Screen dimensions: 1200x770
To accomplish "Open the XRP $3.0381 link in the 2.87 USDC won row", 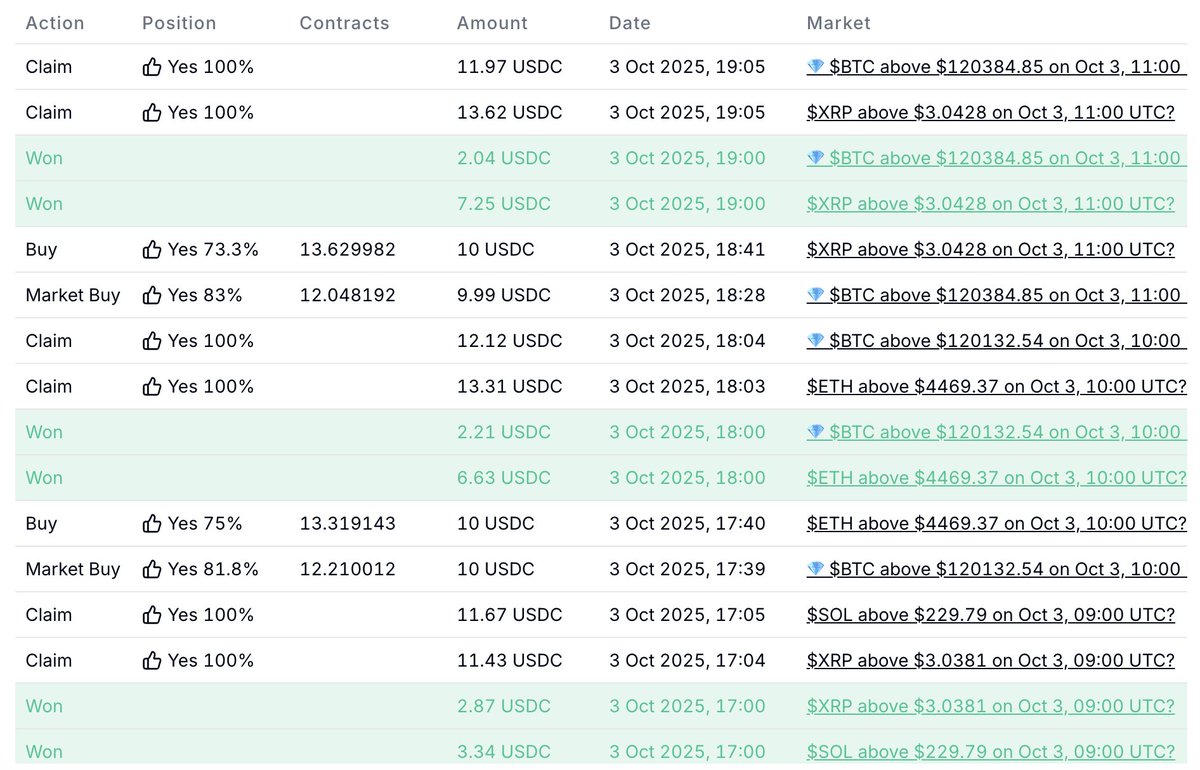I will click(991, 706).
